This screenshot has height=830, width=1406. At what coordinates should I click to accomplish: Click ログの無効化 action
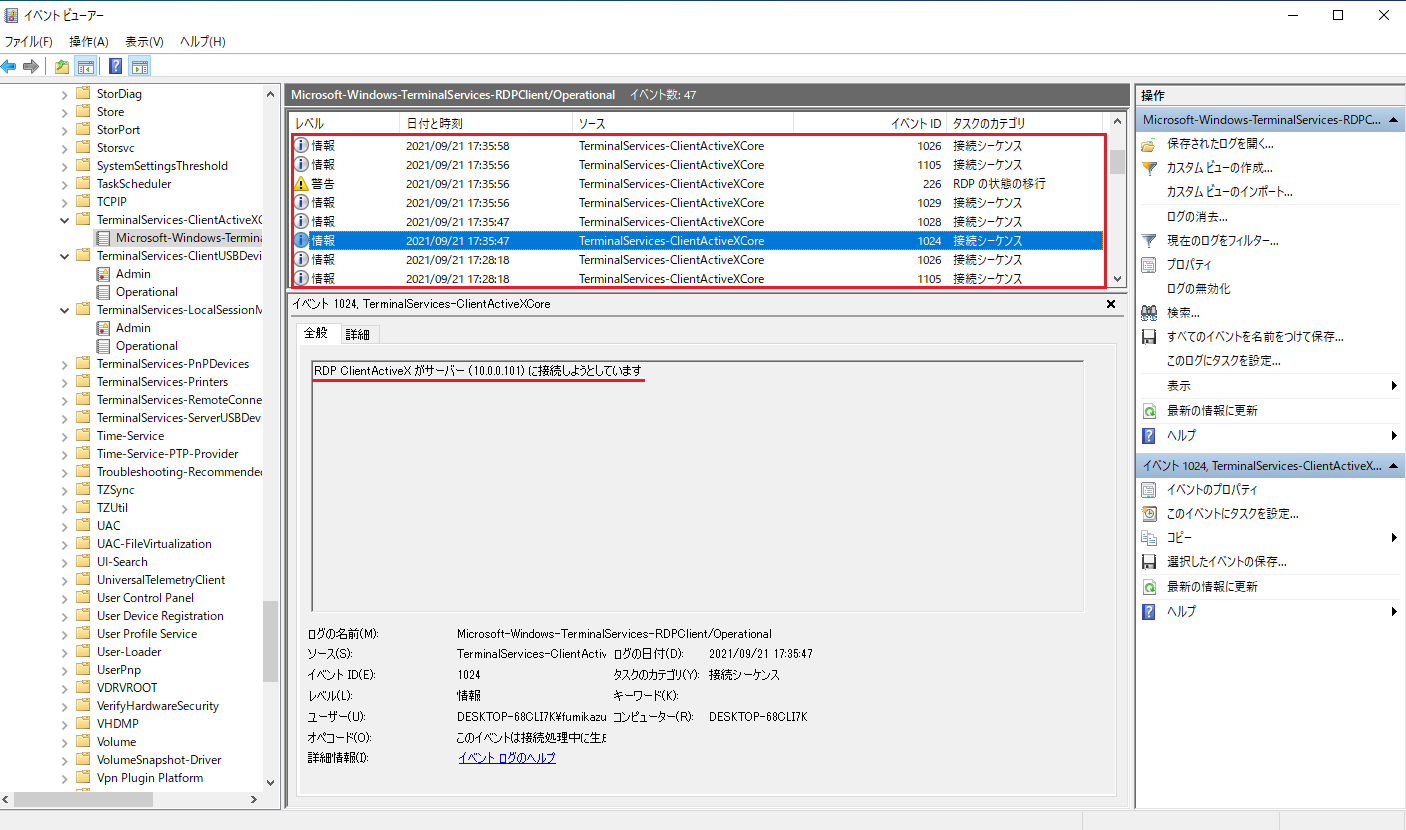1199,289
